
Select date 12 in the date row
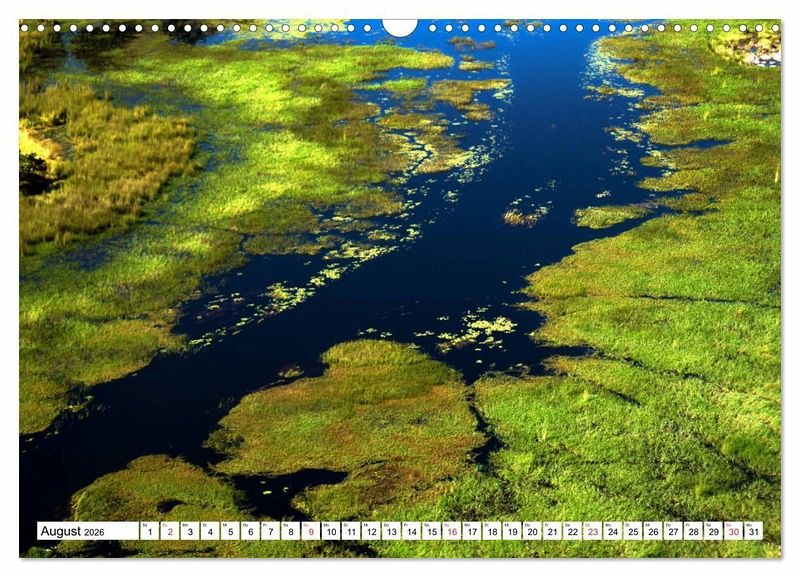[371, 532]
